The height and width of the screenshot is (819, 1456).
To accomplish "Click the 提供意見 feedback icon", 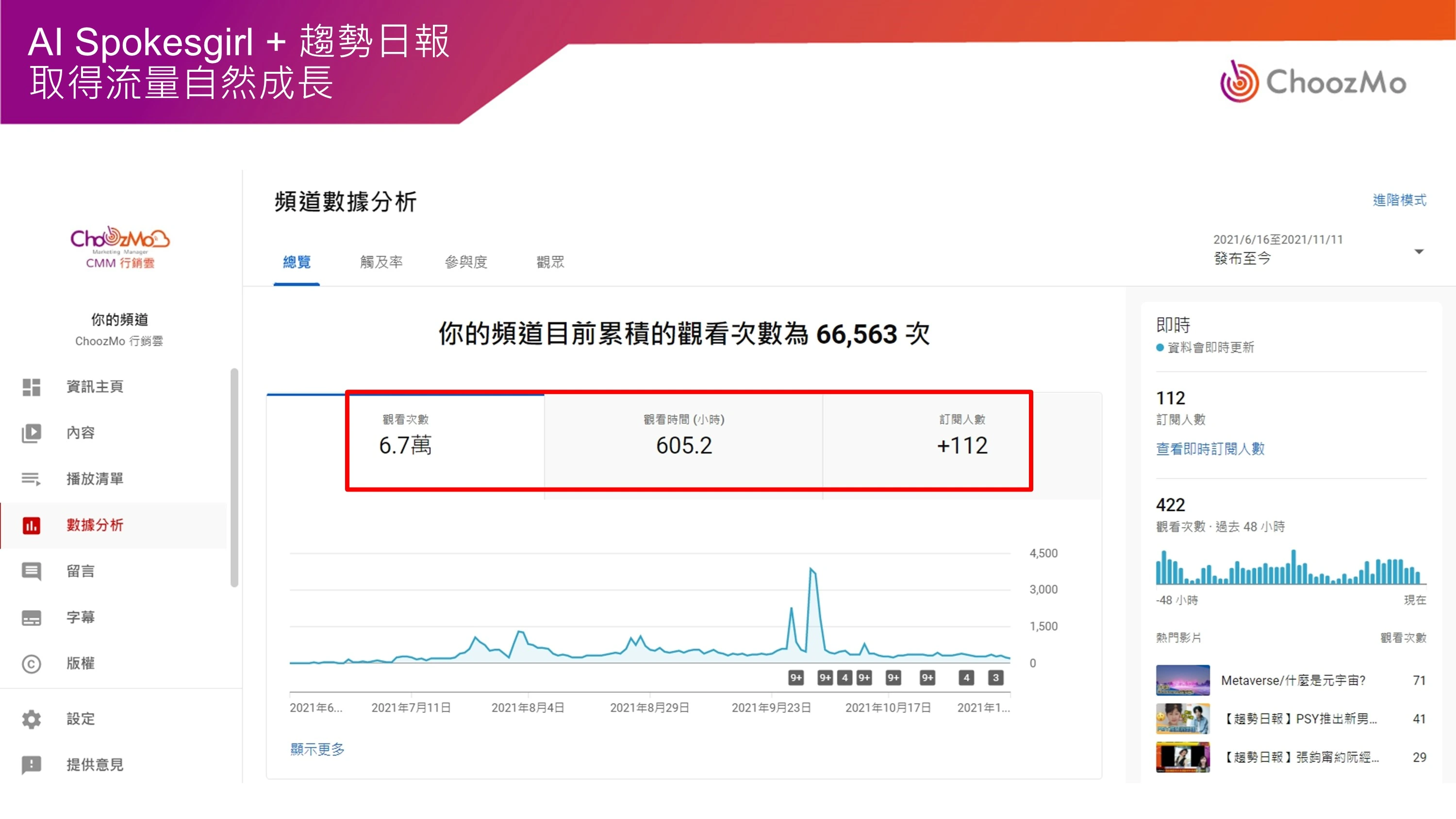I will pos(31,765).
